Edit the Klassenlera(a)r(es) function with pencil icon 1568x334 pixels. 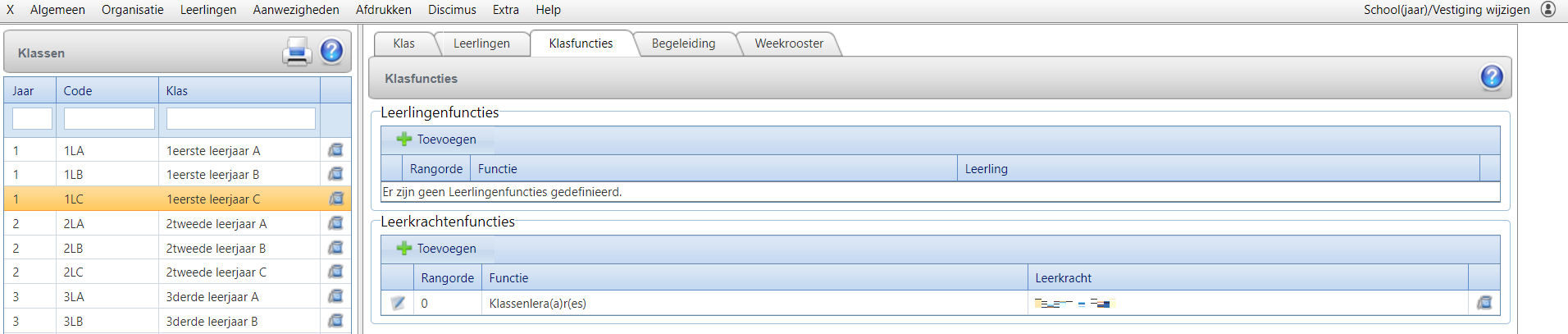click(398, 303)
